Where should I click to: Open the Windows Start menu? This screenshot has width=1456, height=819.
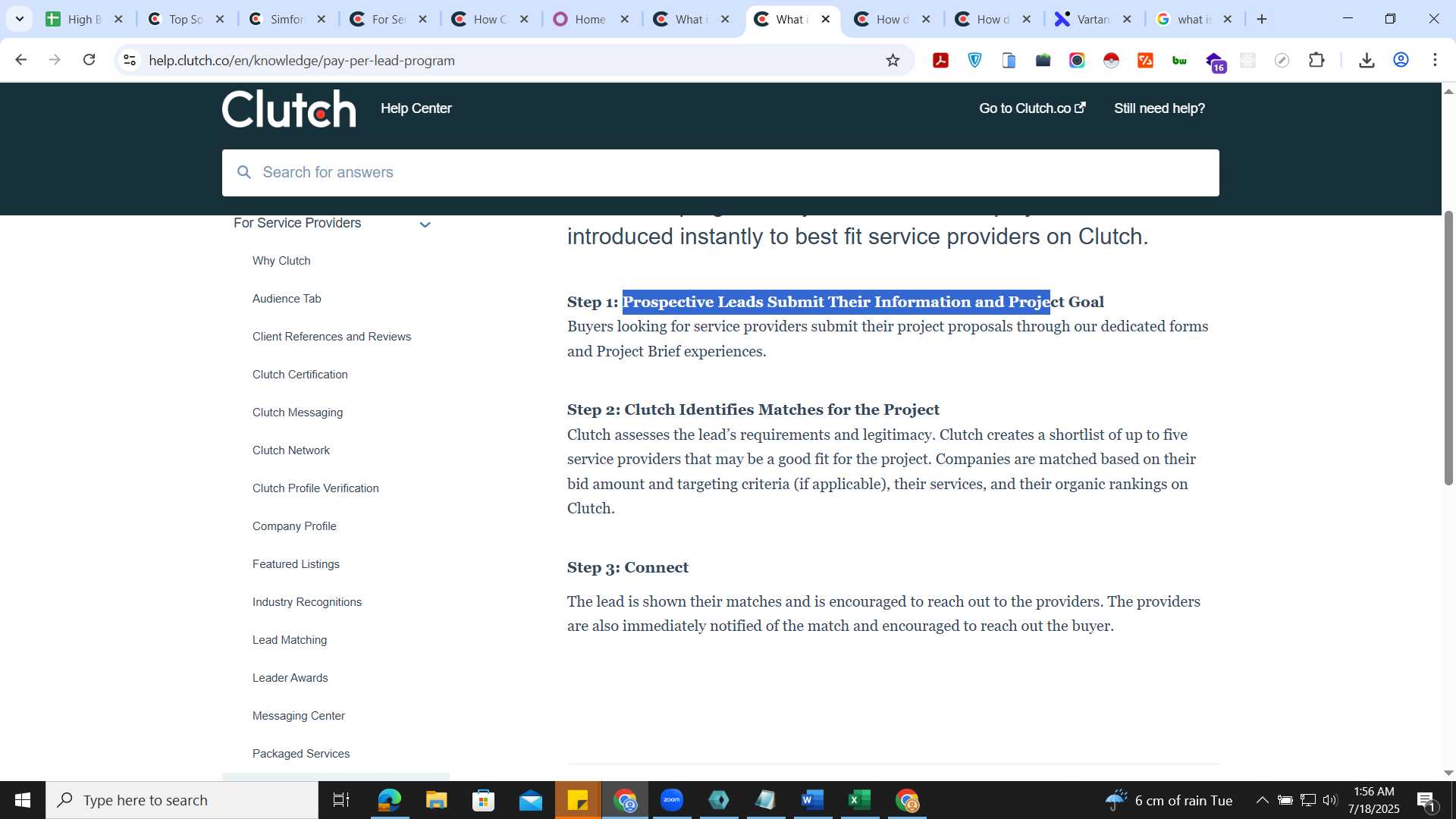coord(23,800)
